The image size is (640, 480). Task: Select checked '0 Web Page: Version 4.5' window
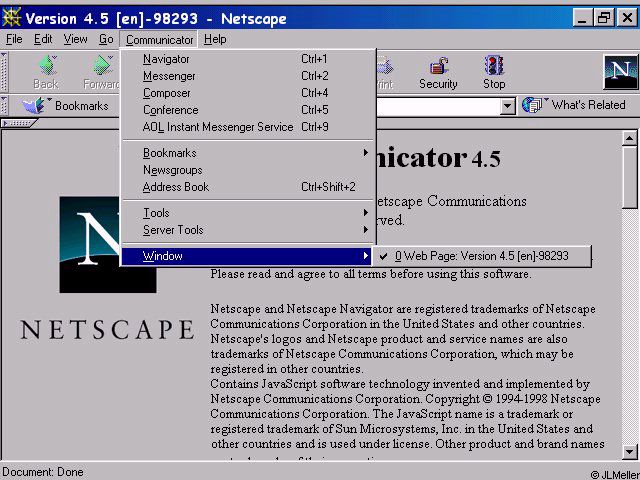482,256
